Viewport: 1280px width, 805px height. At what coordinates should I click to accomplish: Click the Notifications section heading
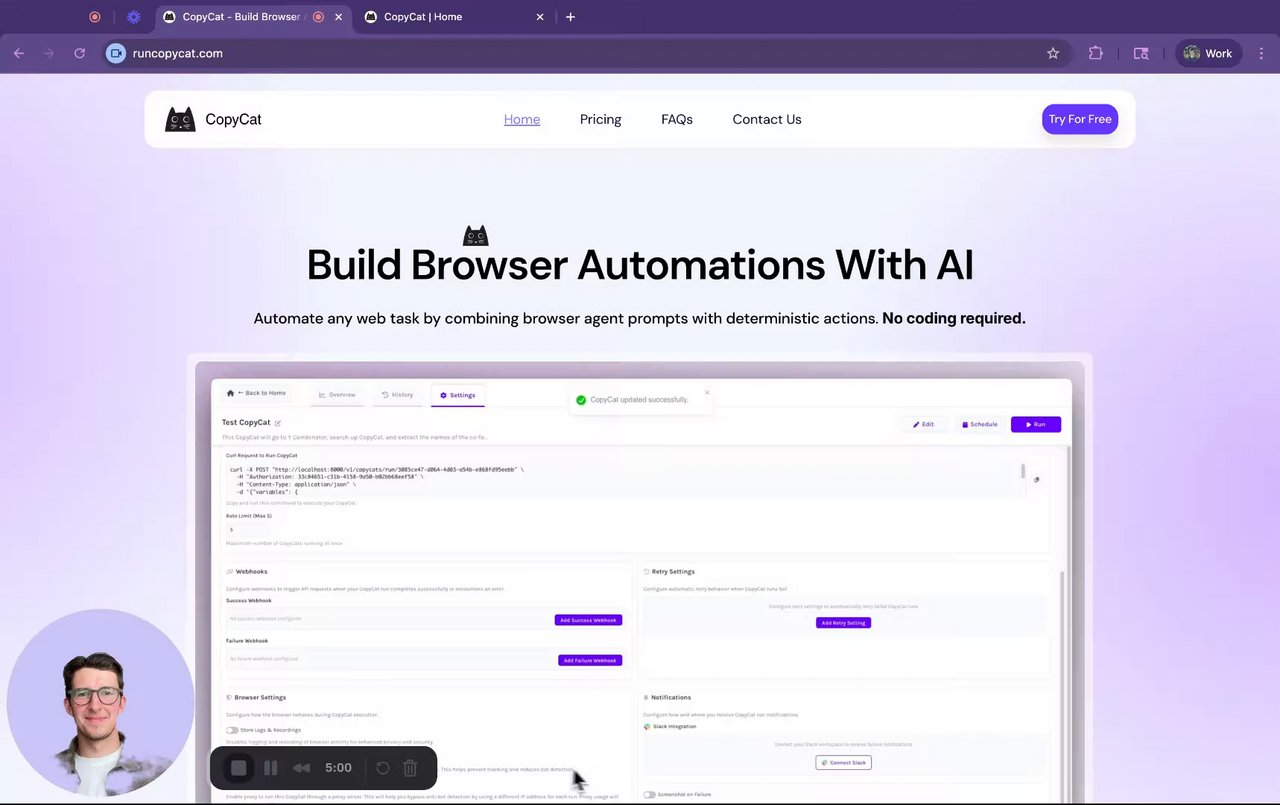click(670, 697)
